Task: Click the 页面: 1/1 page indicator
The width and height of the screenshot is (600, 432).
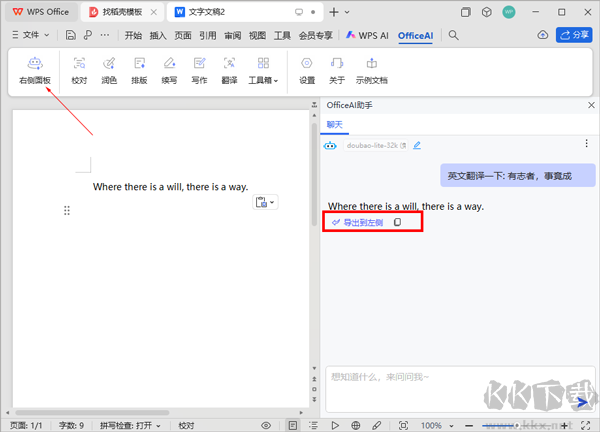Action: coord(26,425)
